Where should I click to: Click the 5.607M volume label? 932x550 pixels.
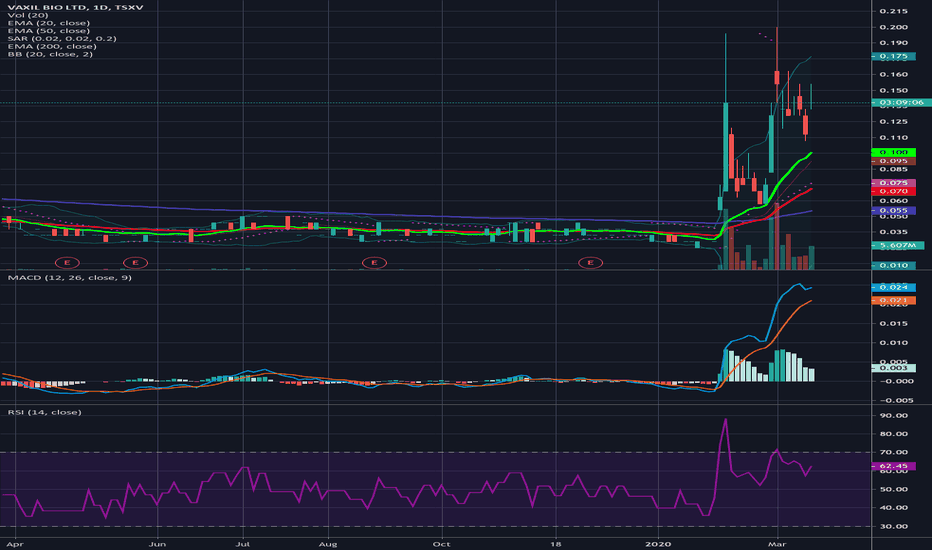tap(898, 245)
